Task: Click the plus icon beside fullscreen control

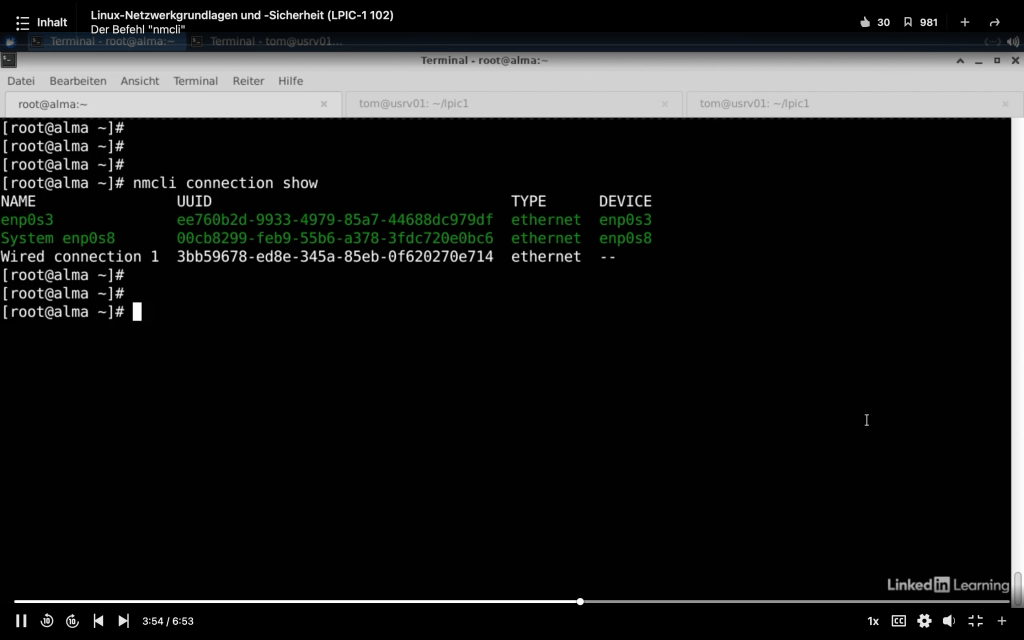Action: tap(1001, 621)
